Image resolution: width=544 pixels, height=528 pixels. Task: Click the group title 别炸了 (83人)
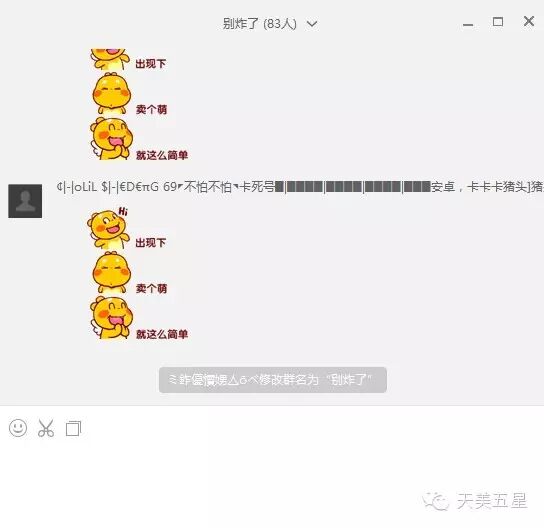tap(260, 24)
